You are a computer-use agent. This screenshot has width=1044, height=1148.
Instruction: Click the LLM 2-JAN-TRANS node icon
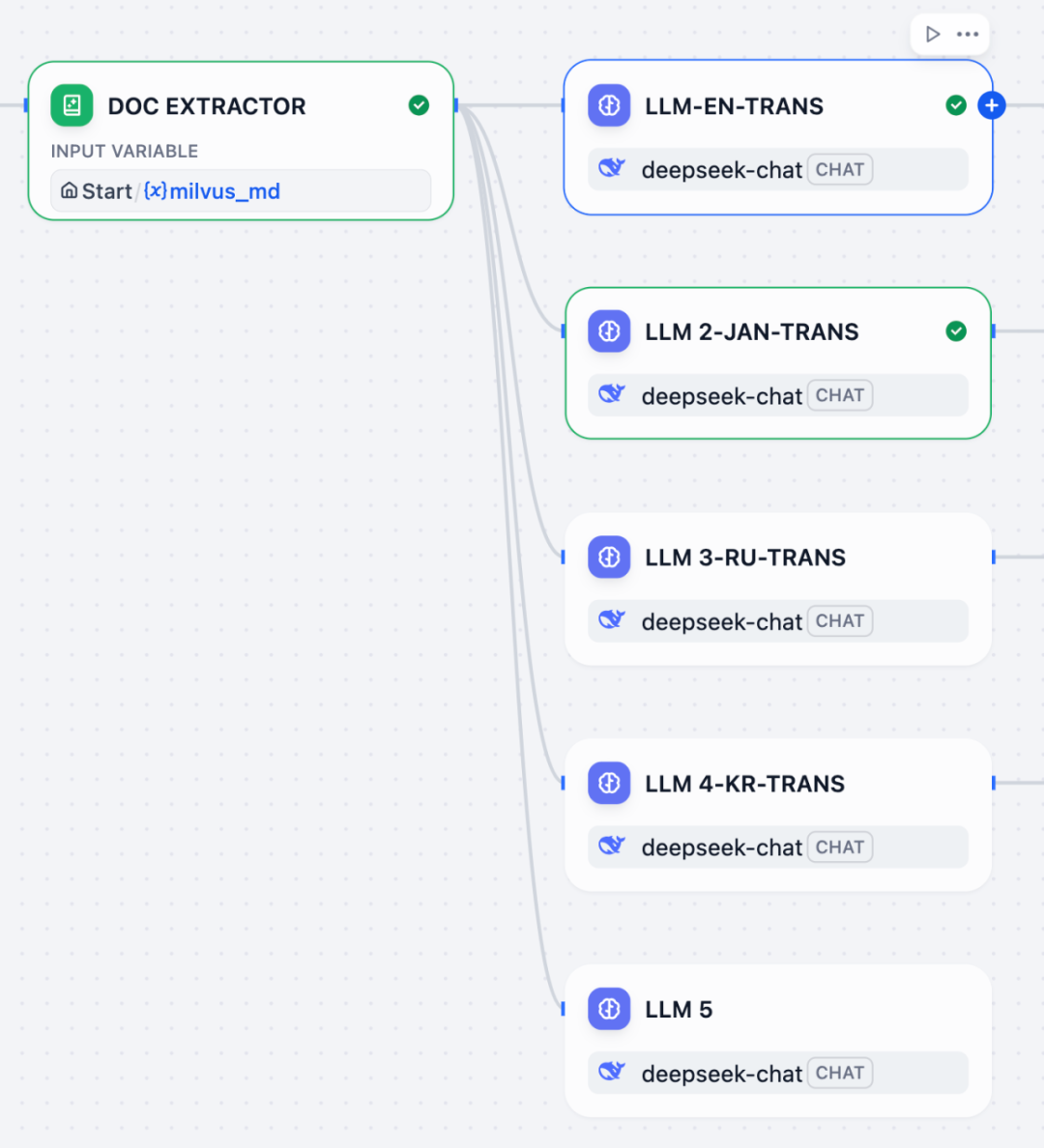pos(609,331)
